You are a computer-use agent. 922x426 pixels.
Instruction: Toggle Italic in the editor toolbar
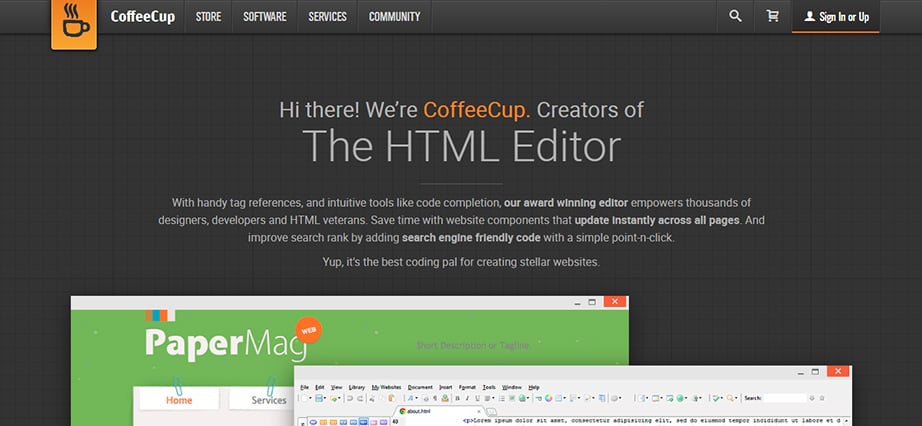(467, 398)
